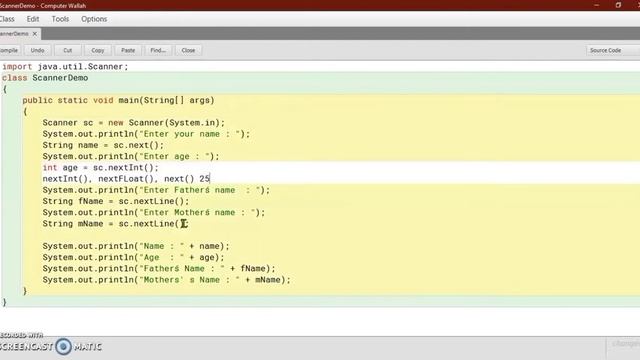The width and height of the screenshot is (640, 360).
Task: Click the Copy button
Action: (x=98, y=50)
